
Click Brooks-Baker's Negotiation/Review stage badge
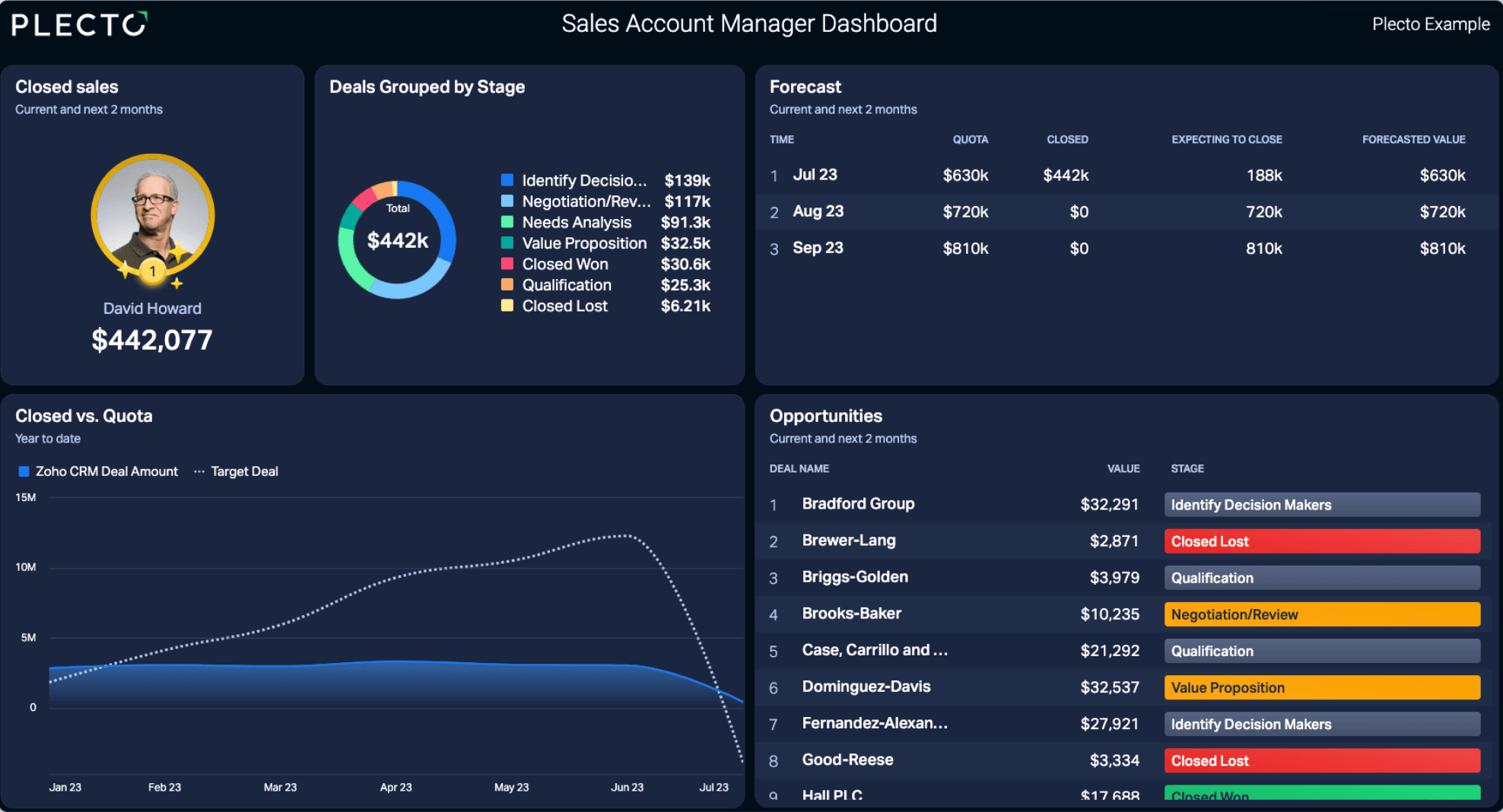(x=1322, y=614)
